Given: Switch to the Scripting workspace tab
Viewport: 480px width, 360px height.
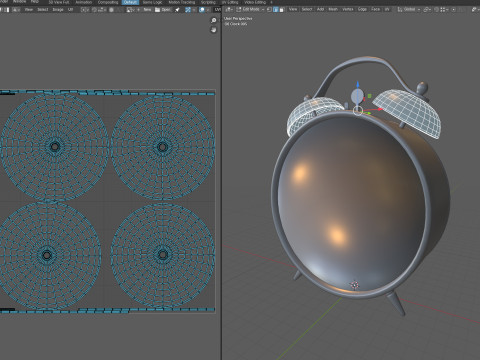Looking at the screenshot, I should (x=208, y=2).
